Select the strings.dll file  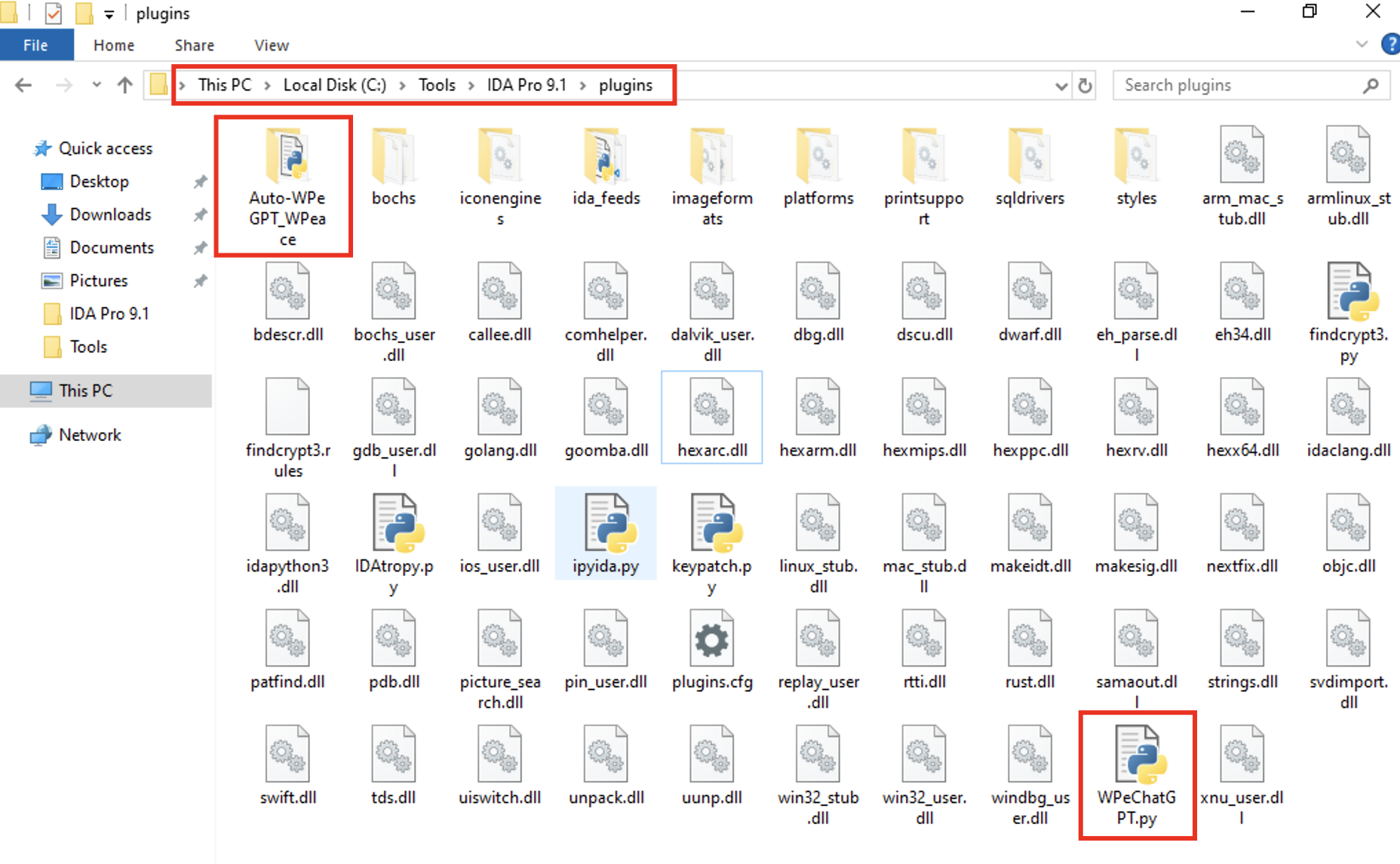tap(1242, 650)
